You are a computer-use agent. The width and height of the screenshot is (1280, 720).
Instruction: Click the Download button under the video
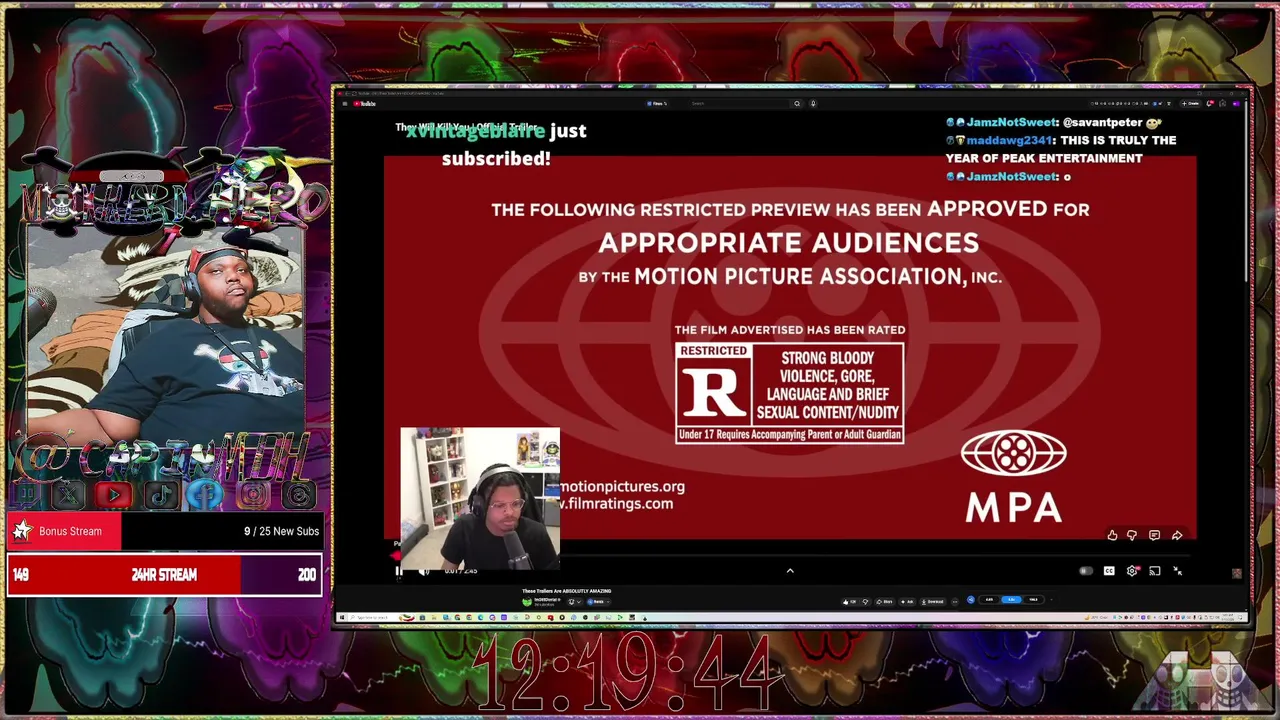(933, 601)
